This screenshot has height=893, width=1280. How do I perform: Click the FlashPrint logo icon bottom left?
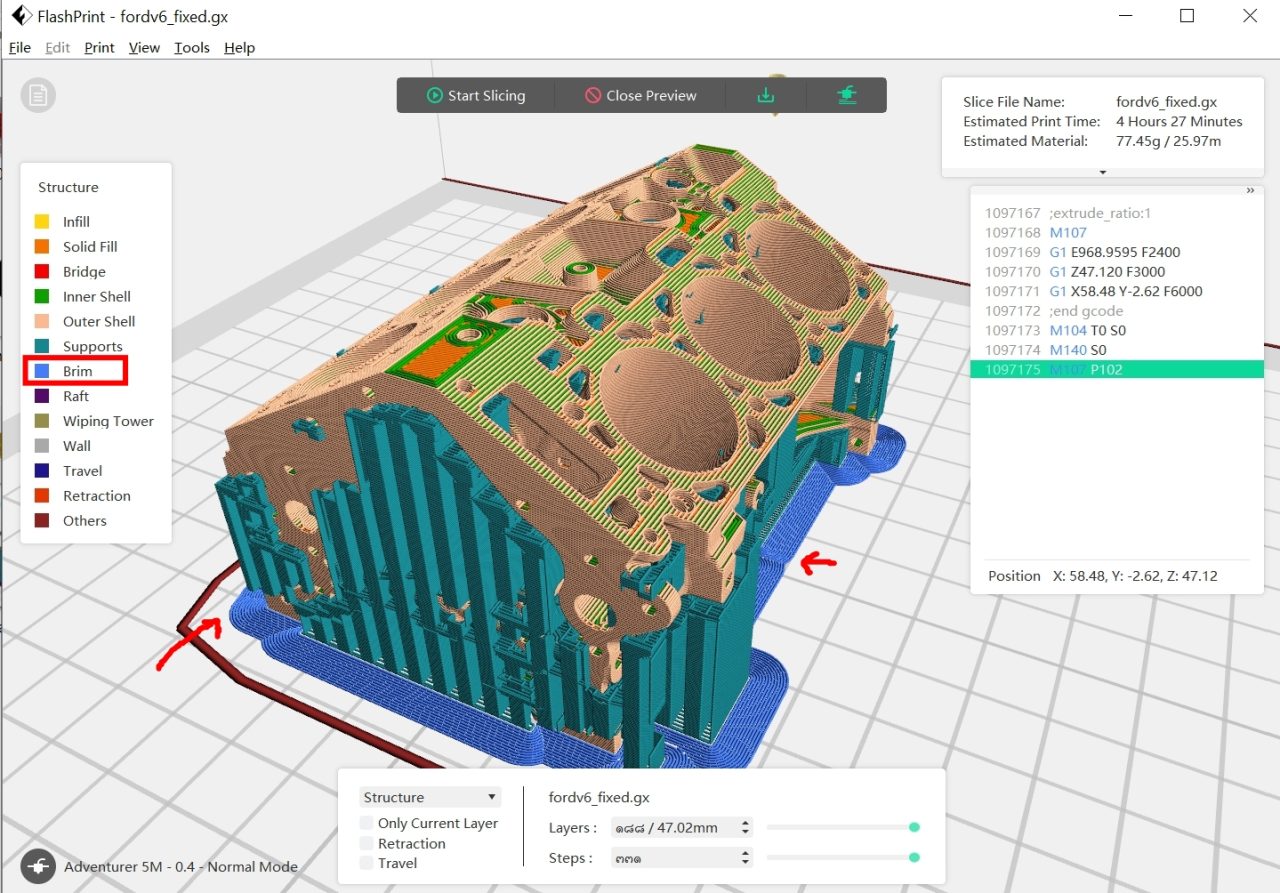click(37, 865)
